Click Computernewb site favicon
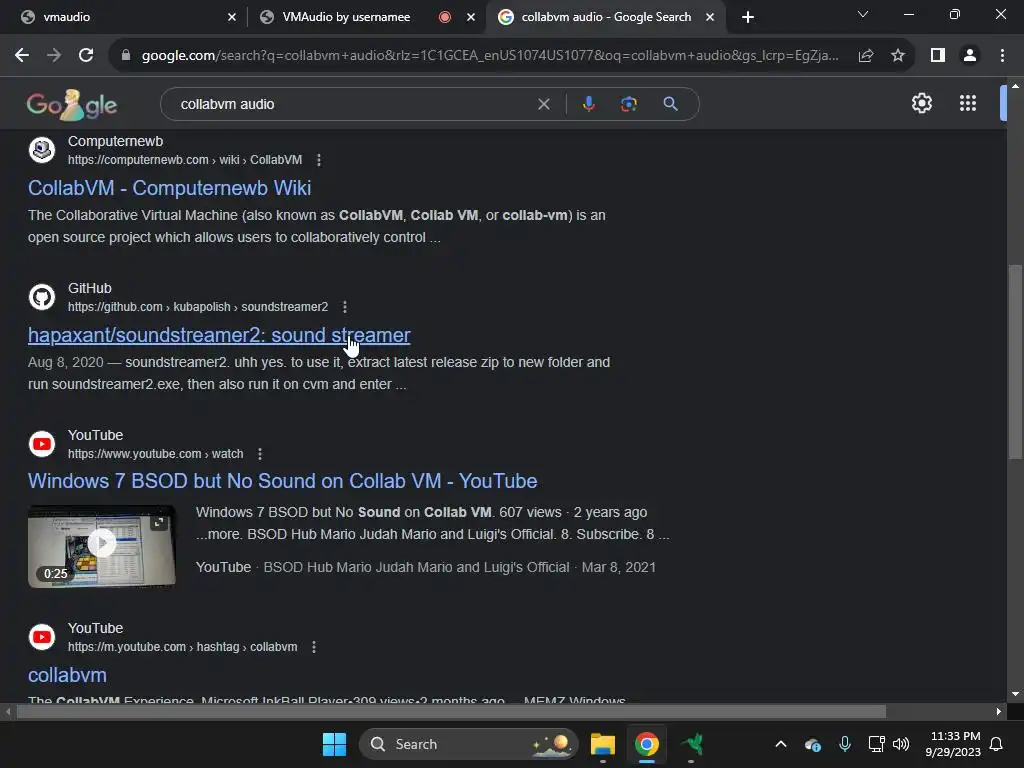This screenshot has height=768, width=1024. [x=42, y=150]
